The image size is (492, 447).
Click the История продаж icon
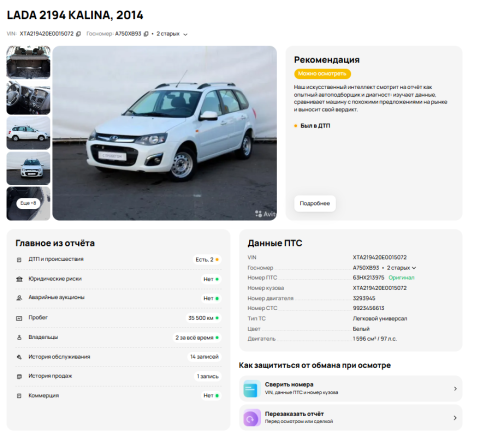tap(19, 376)
